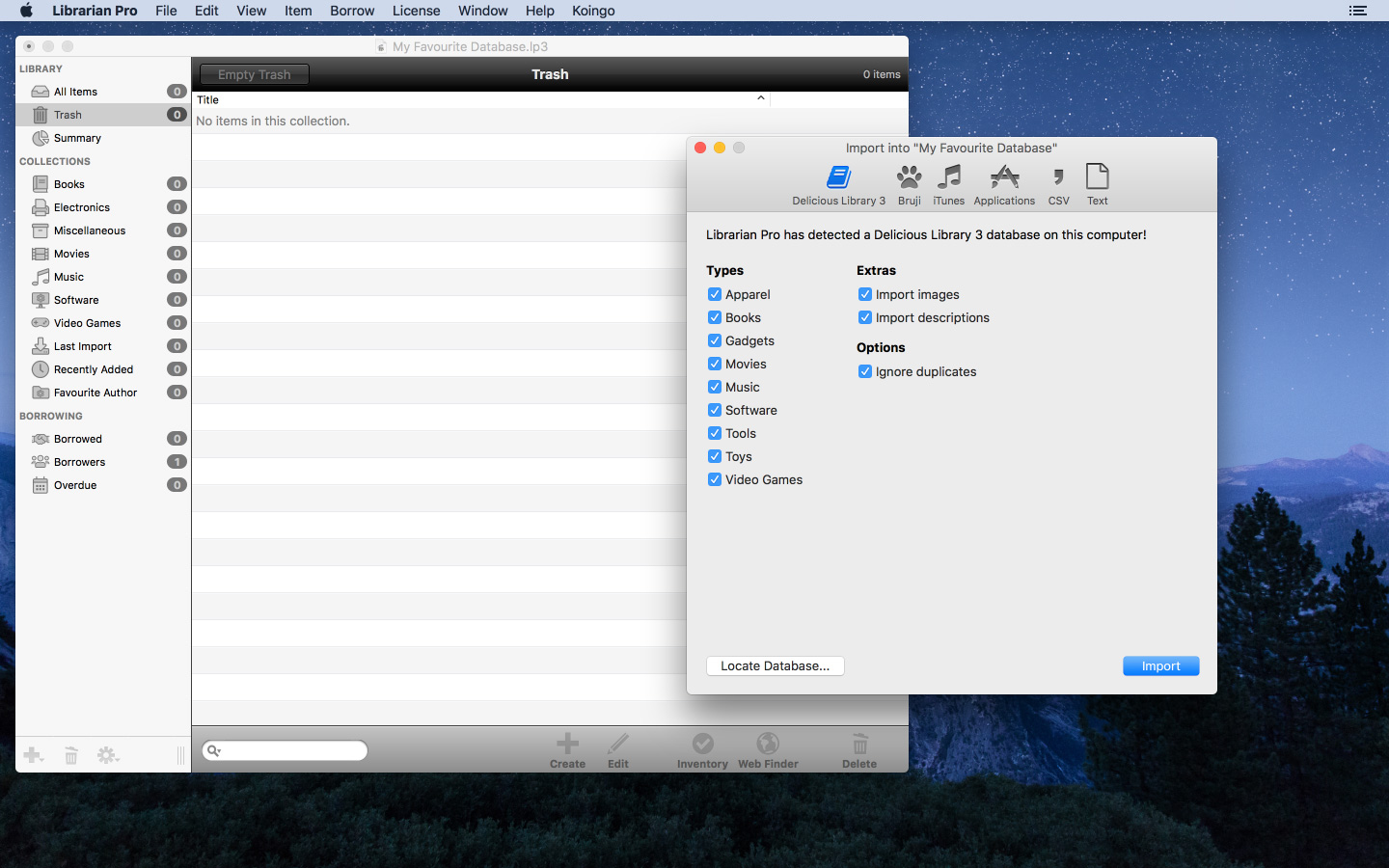Click the Title column header

click(x=481, y=99)
